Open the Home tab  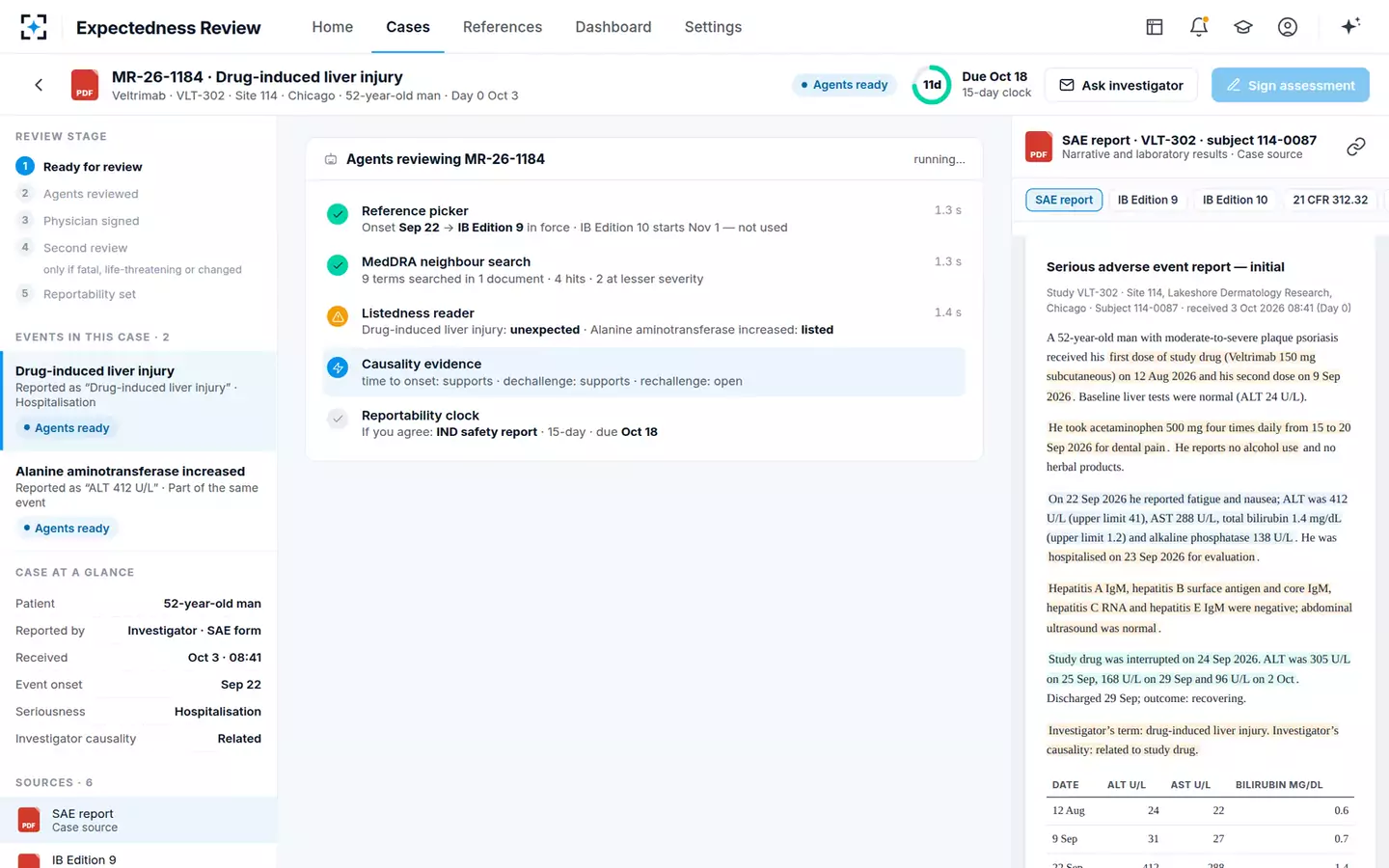point(333,27)
